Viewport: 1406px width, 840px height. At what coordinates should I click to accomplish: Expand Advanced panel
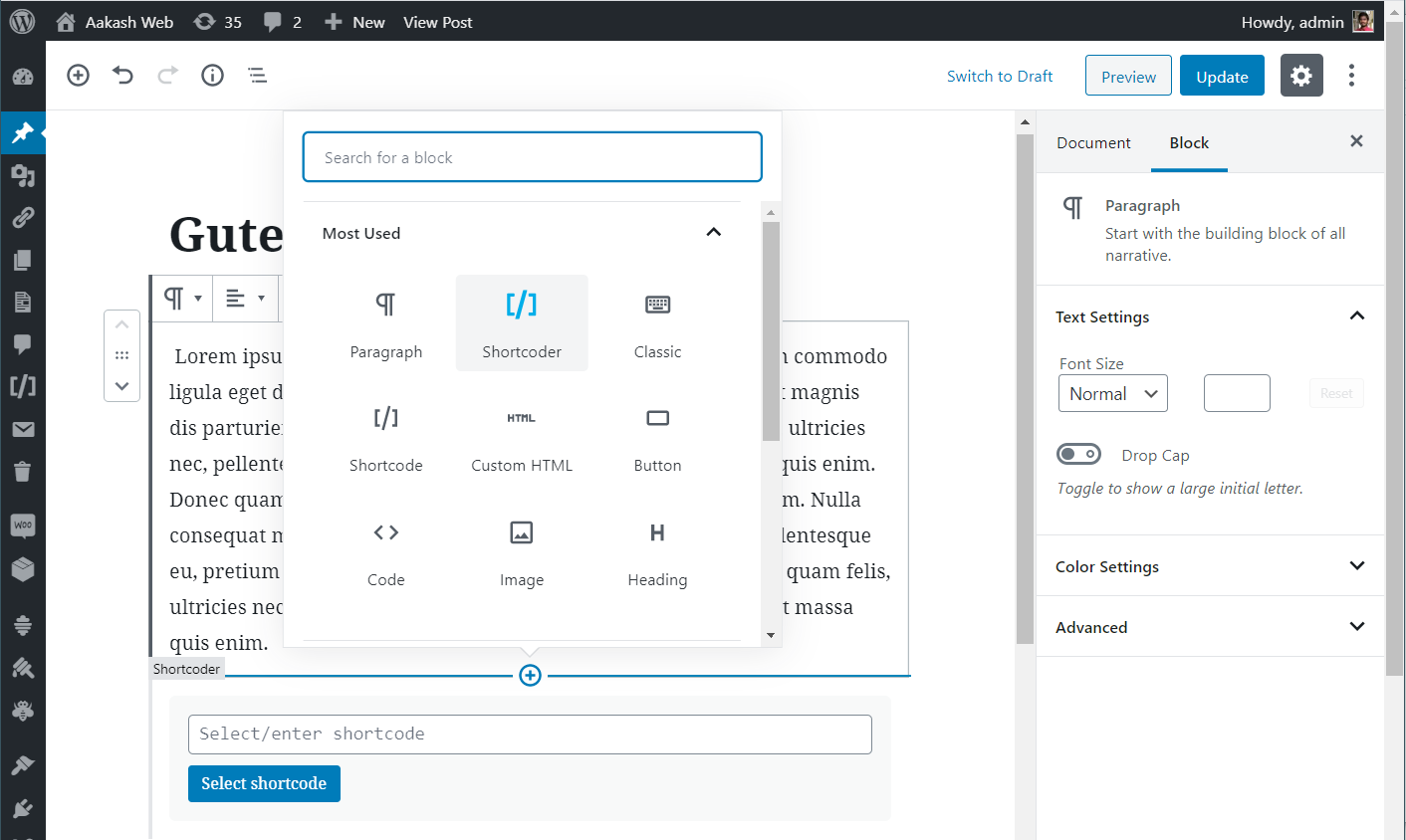[1210, 627]
